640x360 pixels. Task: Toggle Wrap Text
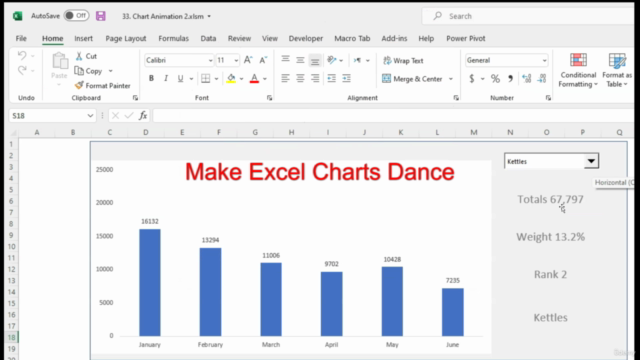coord(403,60)
